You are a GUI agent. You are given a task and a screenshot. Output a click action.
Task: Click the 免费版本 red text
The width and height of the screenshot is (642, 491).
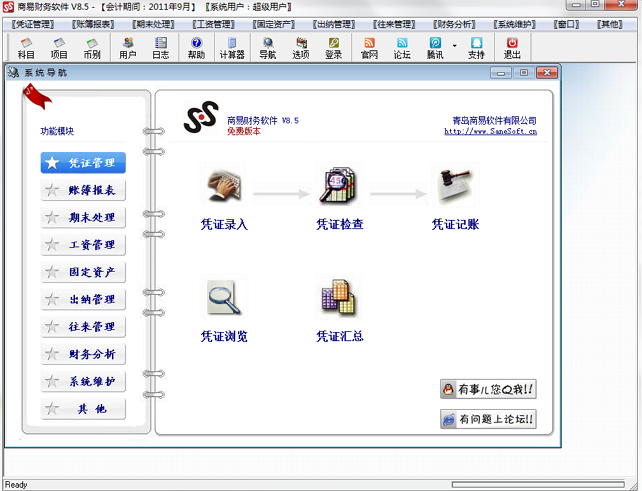(x=244, y=131)
